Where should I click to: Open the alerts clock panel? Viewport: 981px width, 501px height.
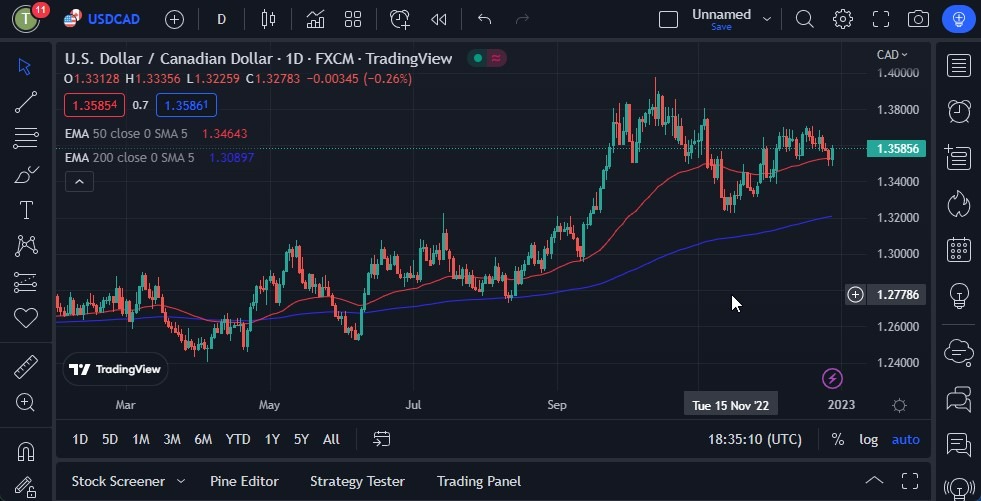[x=958, y=111]
